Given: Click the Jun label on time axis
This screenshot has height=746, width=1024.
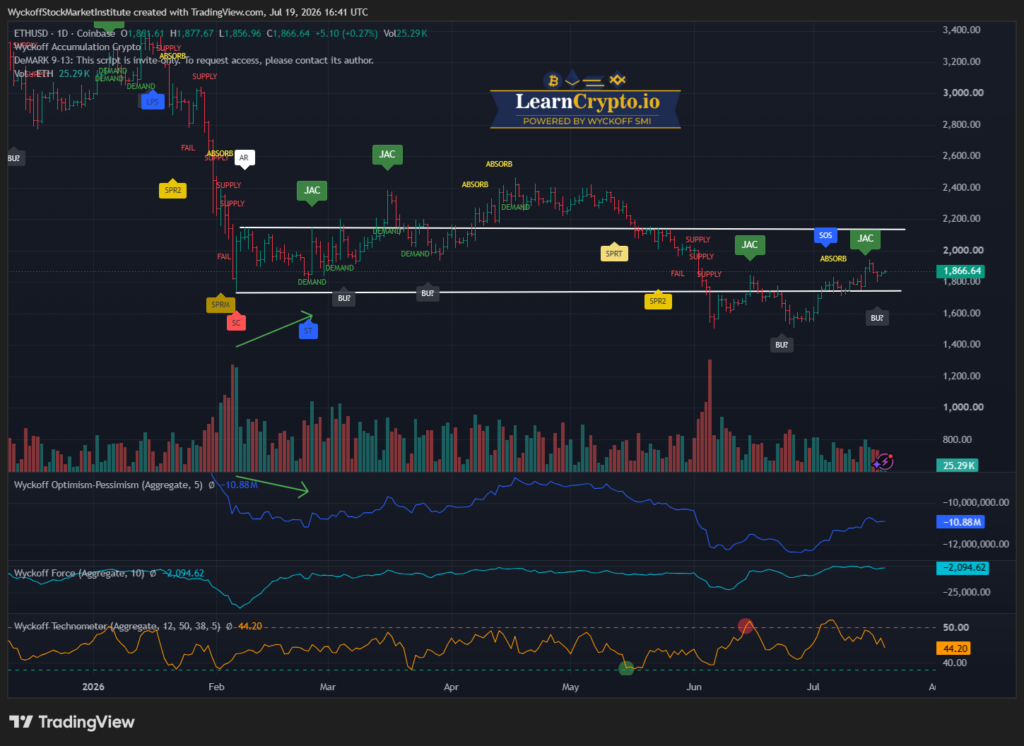Looking at the screenshot, I should [694, 687].
